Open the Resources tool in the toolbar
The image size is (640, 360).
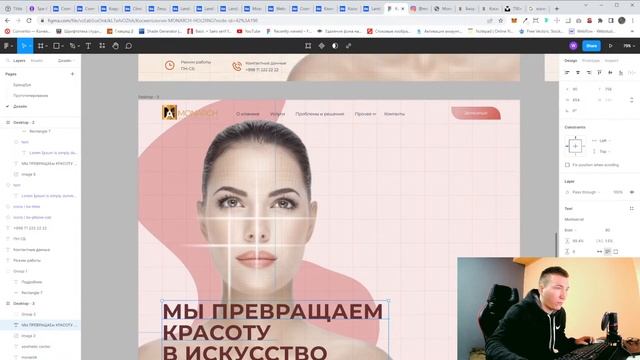tap(102, 46)
